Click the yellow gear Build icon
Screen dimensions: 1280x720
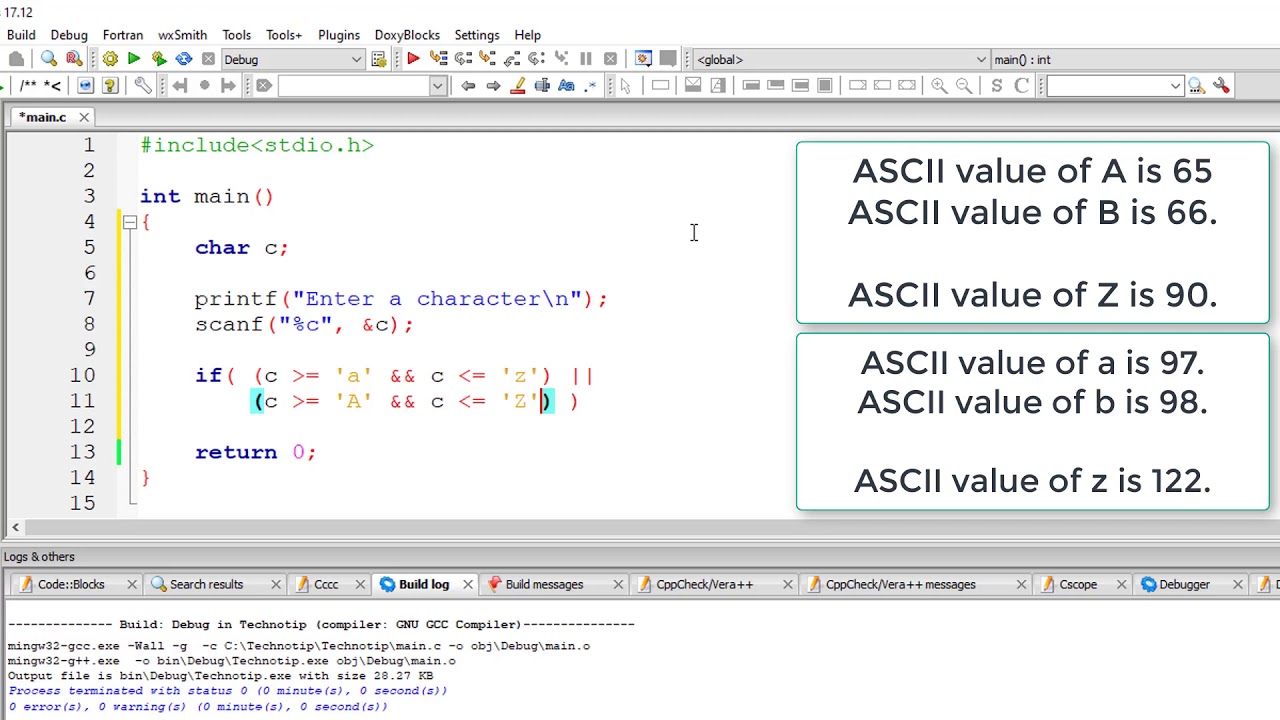pyautogui.click(x=110, y=59)
